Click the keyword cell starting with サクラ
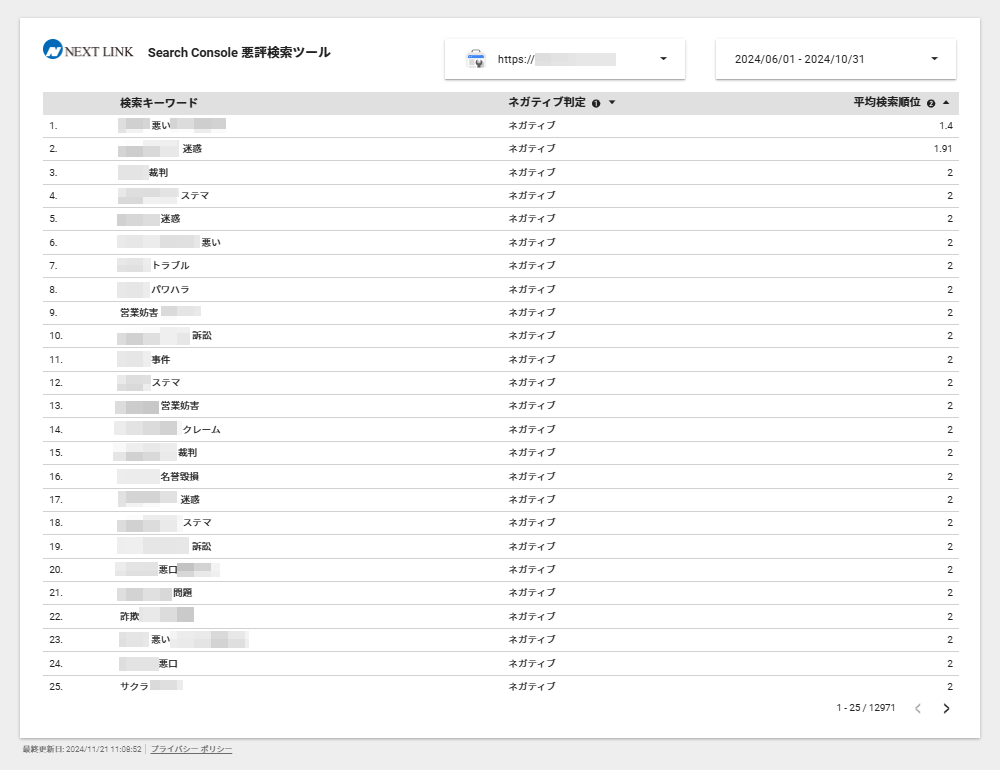 point(135,686)
